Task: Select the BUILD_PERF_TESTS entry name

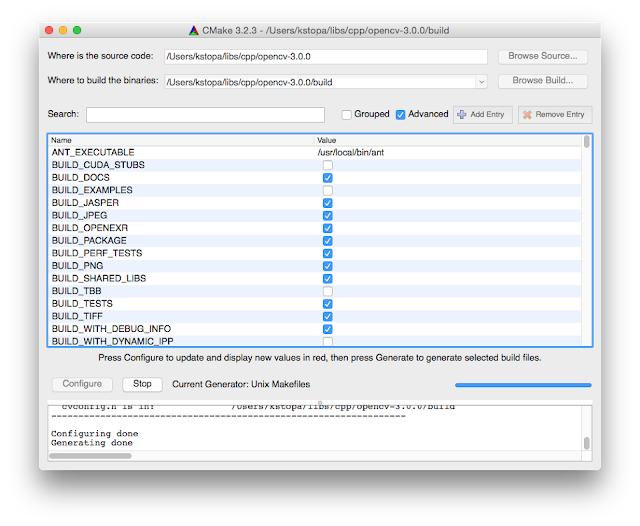Action: tap(97, 253)
